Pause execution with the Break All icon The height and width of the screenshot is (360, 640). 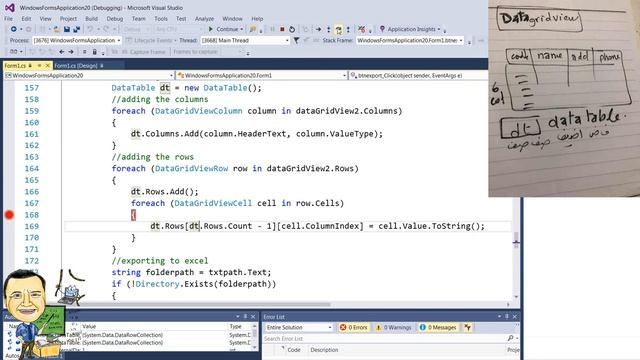pyautogui.click(x=272, y=29)
